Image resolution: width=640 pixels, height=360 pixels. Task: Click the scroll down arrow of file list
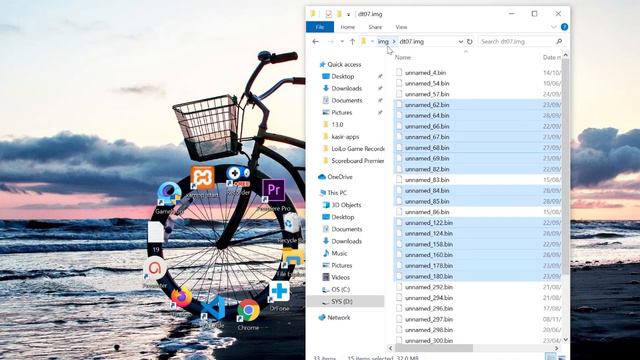pyautogui.click(x=565, y=340)
